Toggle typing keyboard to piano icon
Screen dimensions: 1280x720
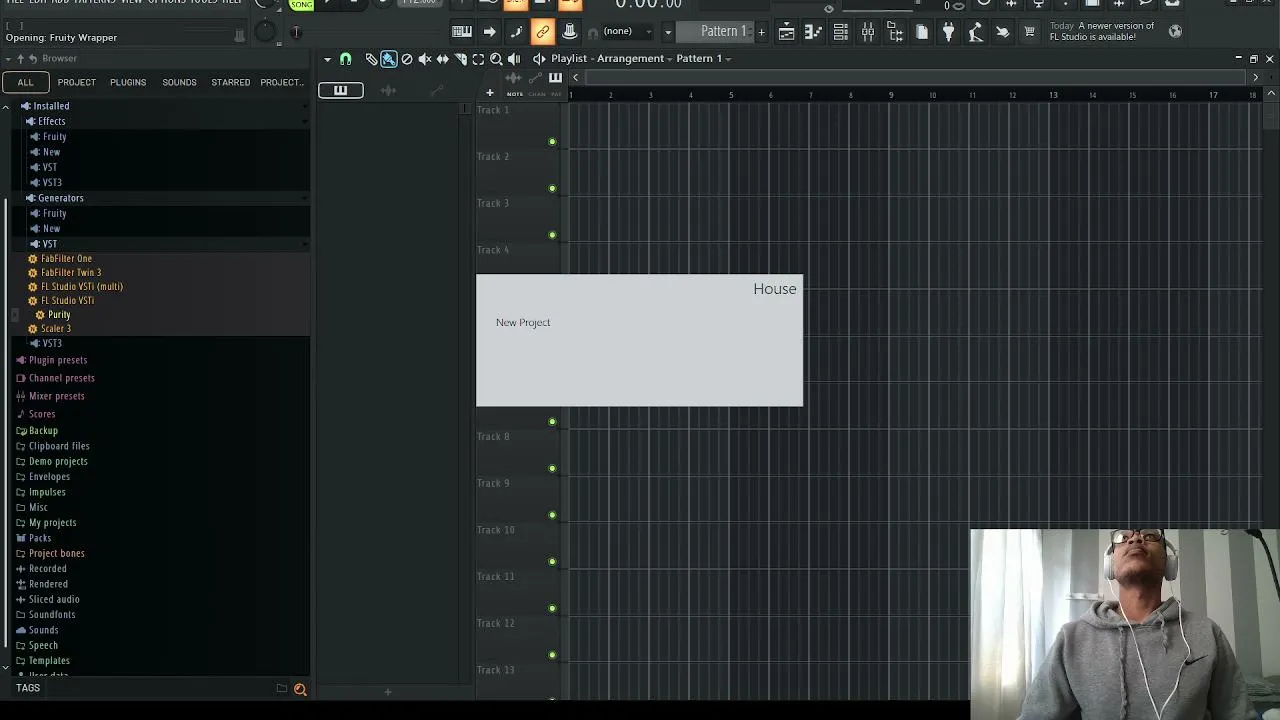click(462, 32)
